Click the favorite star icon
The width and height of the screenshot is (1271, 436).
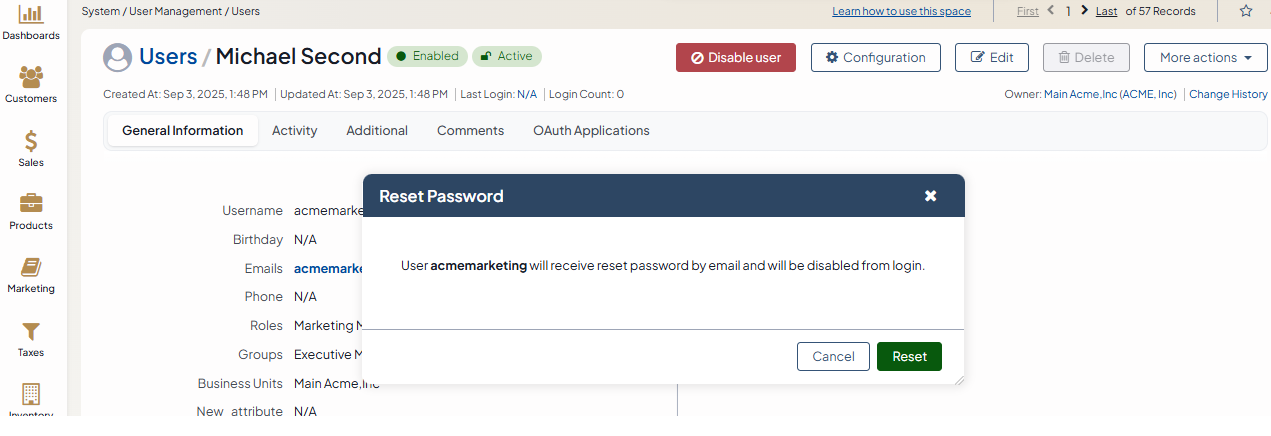(1246, 11)
